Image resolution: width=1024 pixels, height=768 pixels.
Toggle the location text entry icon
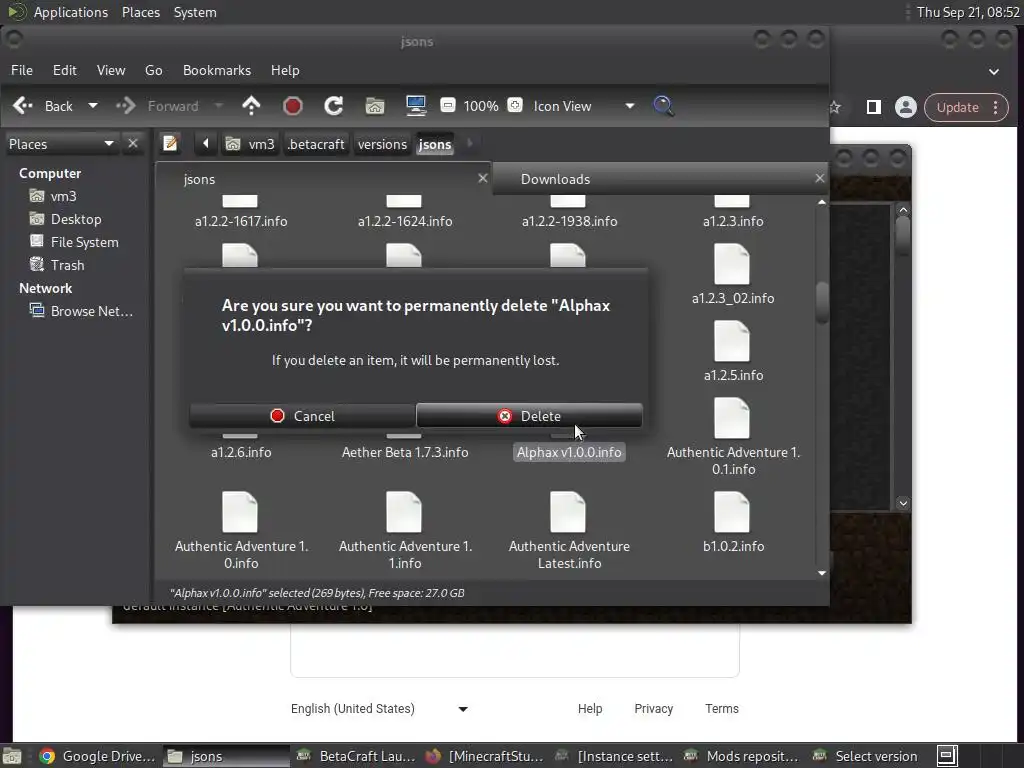(170, 144)
